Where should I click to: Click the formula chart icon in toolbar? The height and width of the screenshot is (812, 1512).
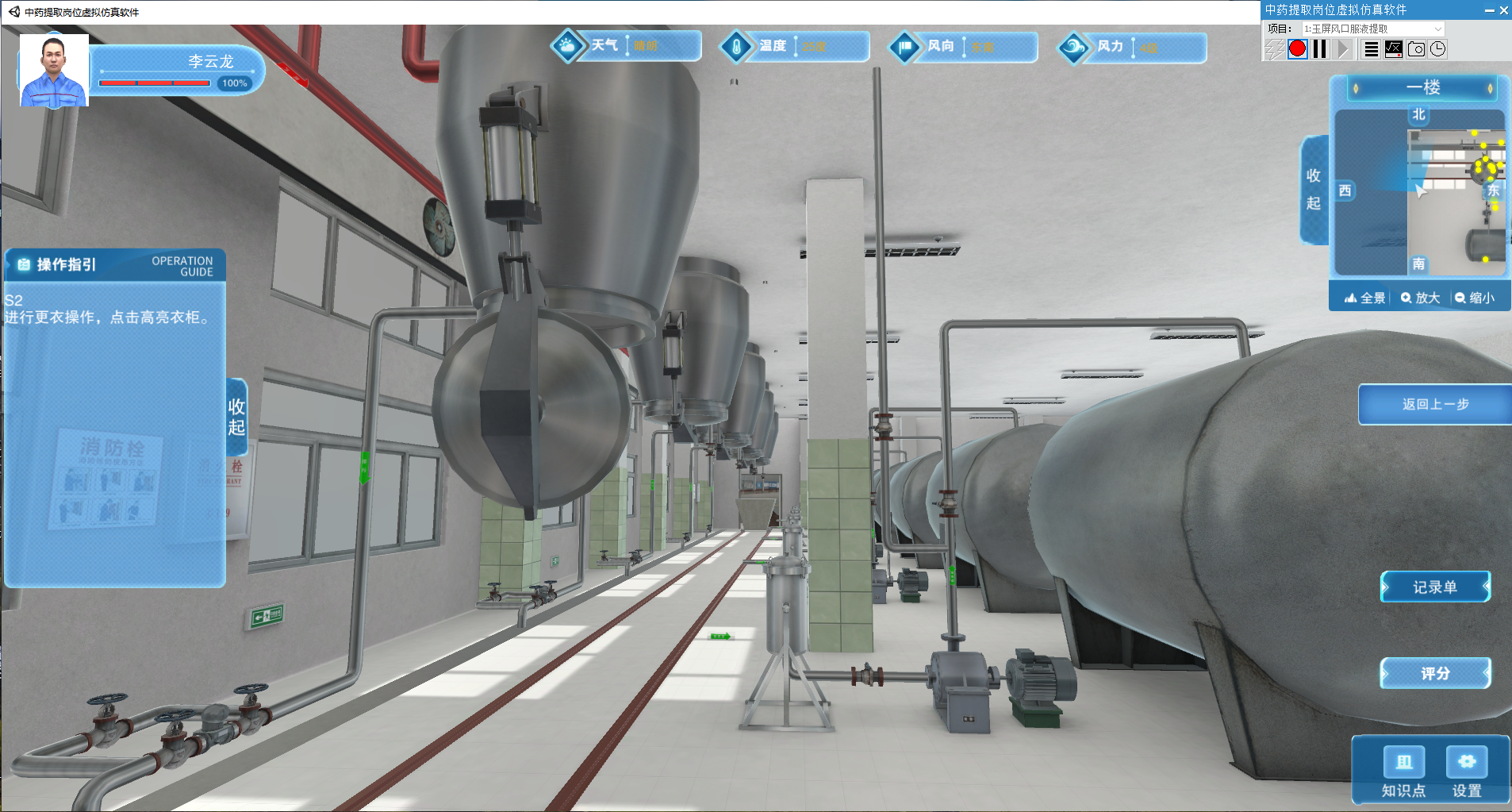(x=1393, y=49)
